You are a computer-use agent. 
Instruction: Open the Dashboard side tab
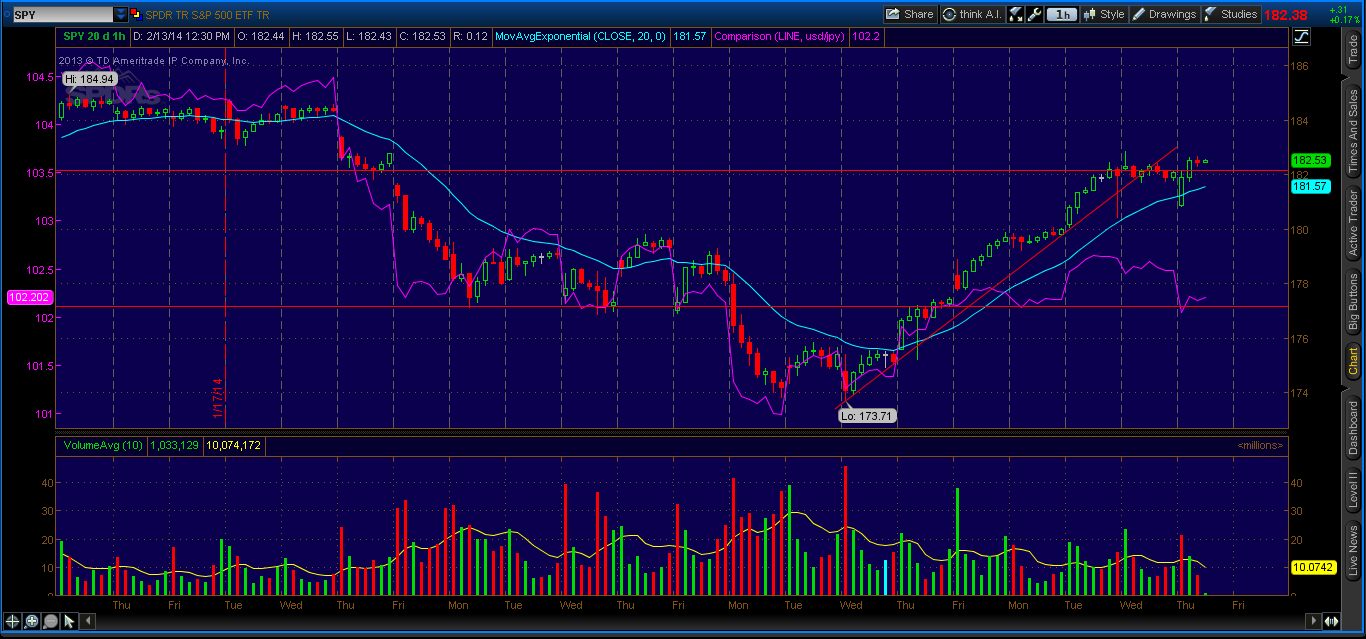1353,427
